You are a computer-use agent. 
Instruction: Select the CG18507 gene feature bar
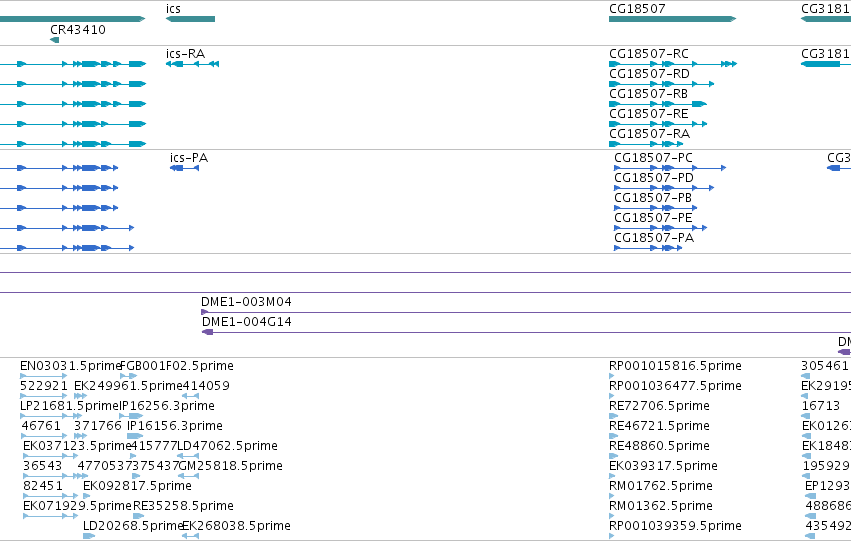click(x=672, y=19)
